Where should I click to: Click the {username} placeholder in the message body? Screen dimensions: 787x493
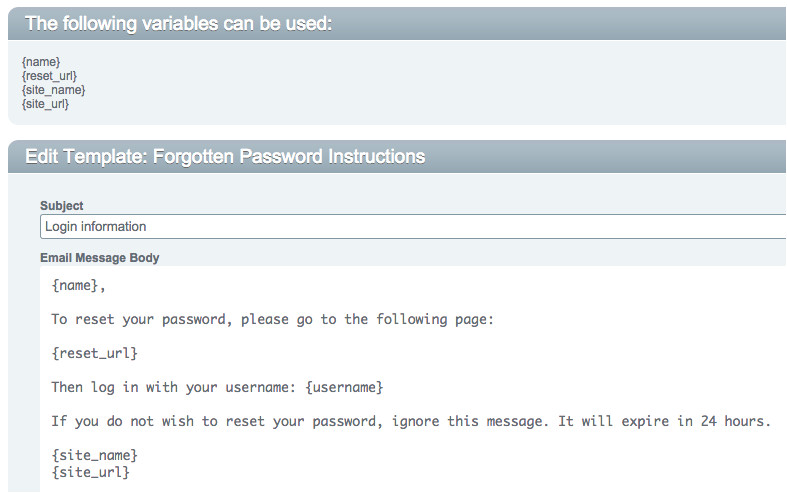[344, 387]
